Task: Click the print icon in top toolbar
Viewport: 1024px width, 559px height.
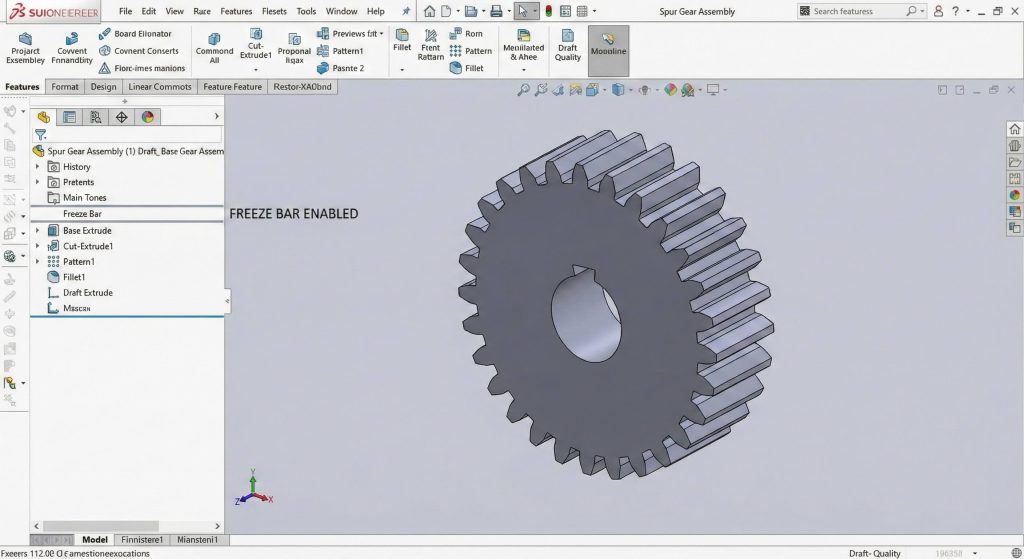Action: [495, 11]
